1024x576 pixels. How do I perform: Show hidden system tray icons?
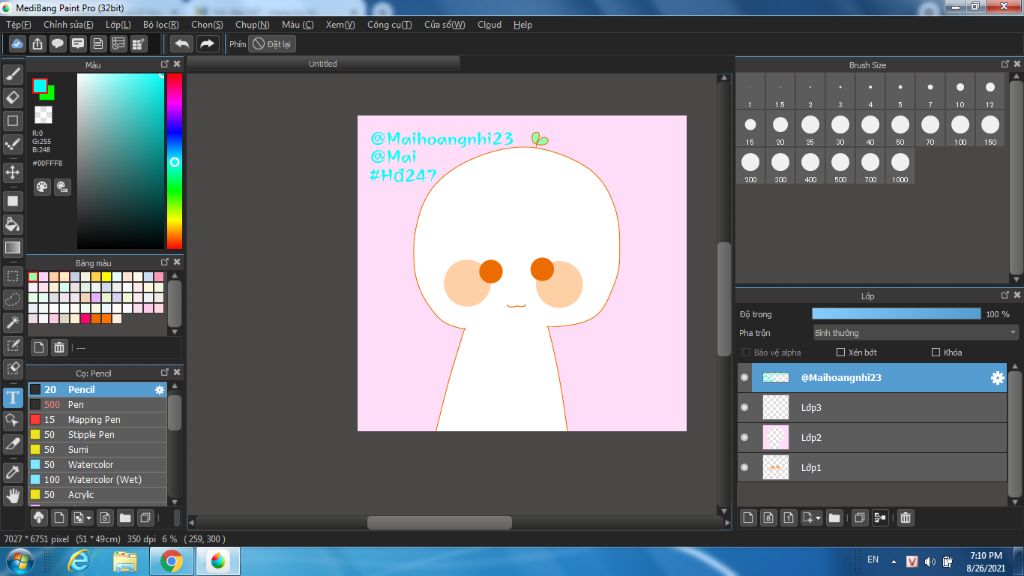893,562
